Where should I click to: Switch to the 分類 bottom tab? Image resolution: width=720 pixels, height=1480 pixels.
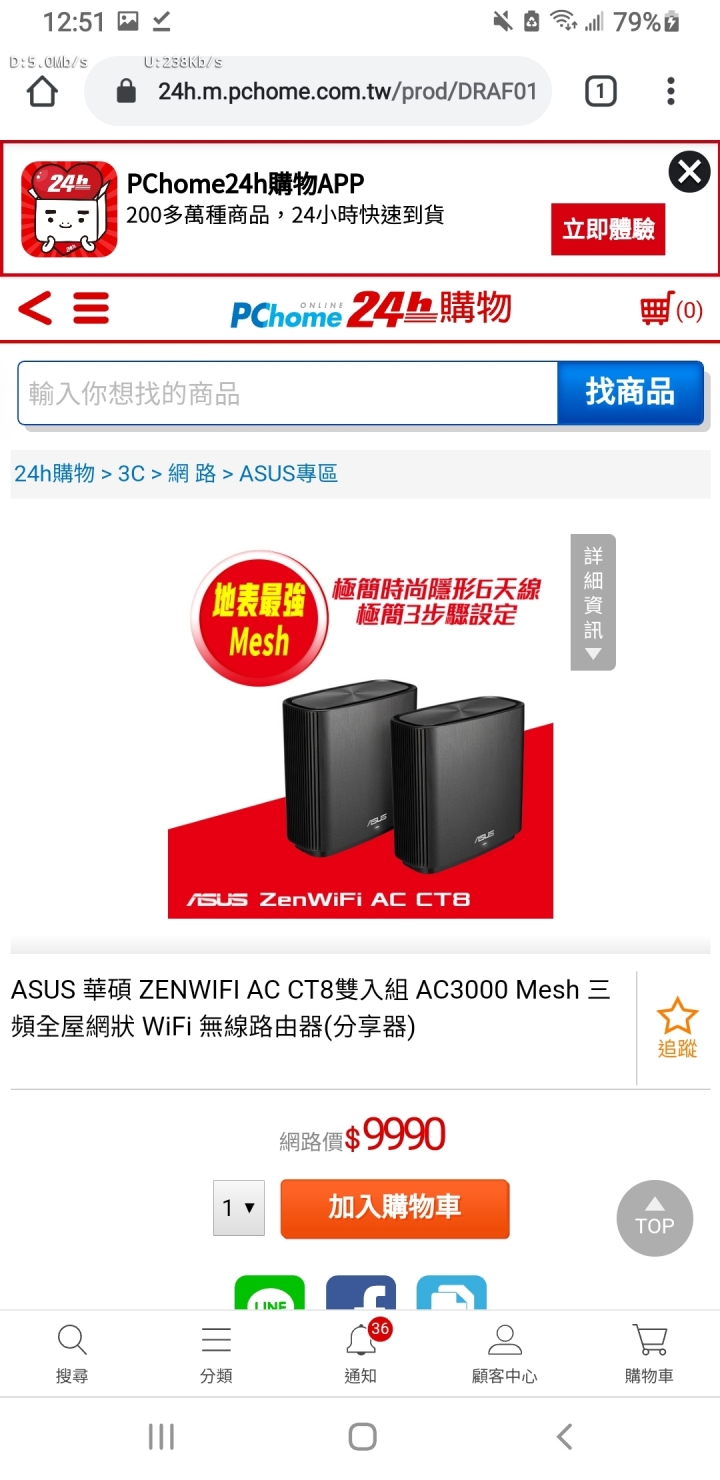216,1354
